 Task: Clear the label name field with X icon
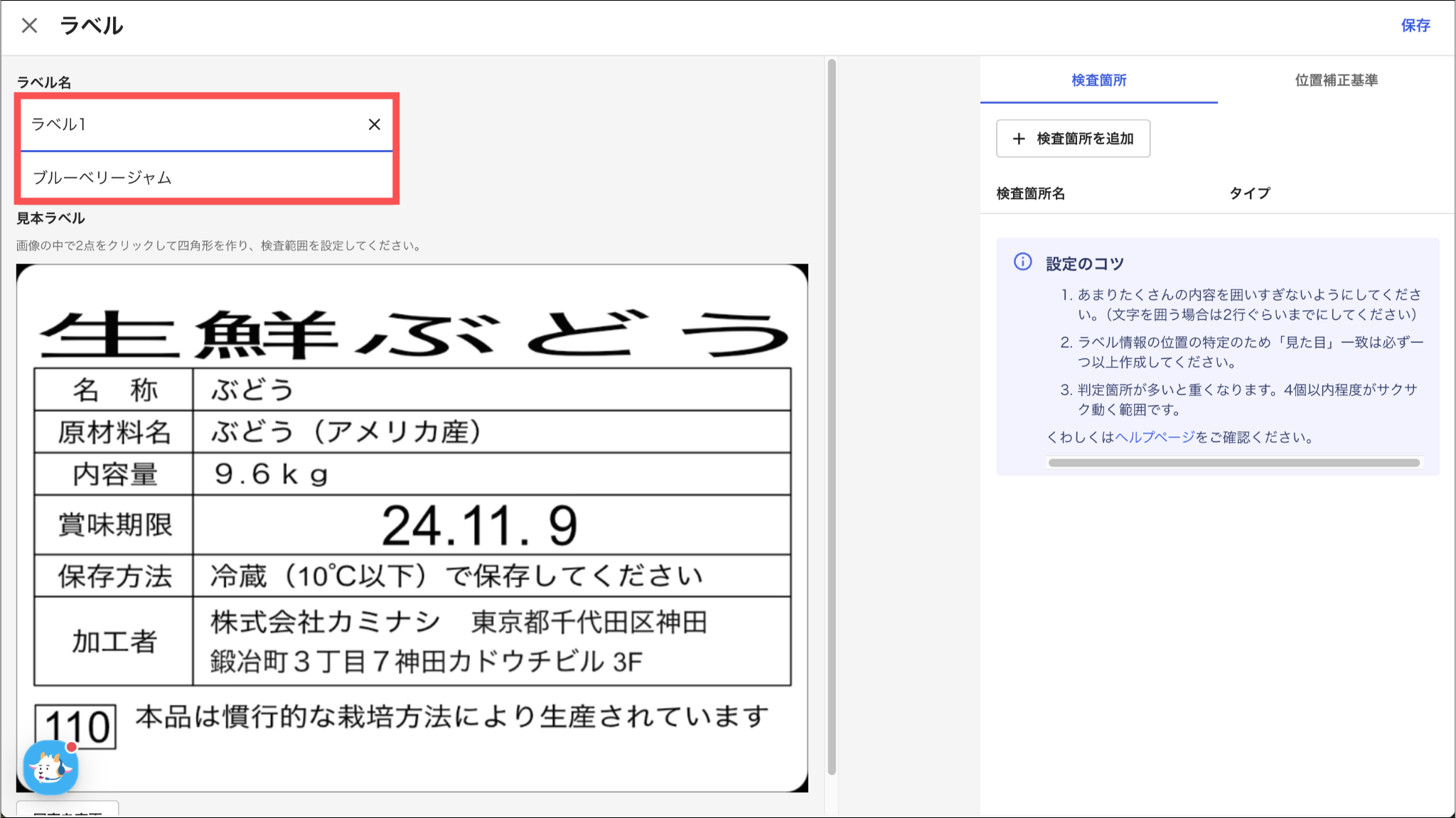coord(374,124)
